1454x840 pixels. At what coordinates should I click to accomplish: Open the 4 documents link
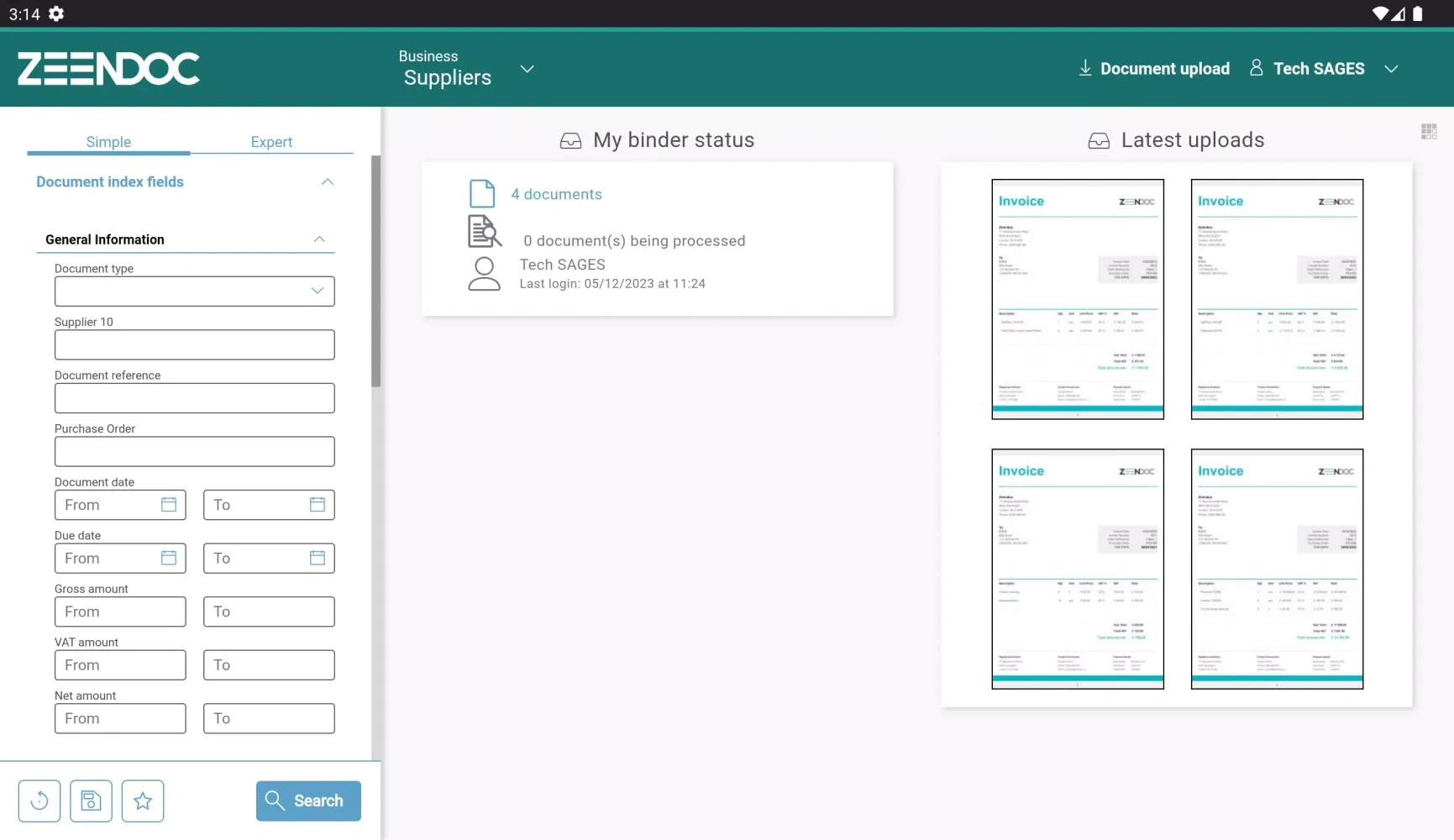556,194
